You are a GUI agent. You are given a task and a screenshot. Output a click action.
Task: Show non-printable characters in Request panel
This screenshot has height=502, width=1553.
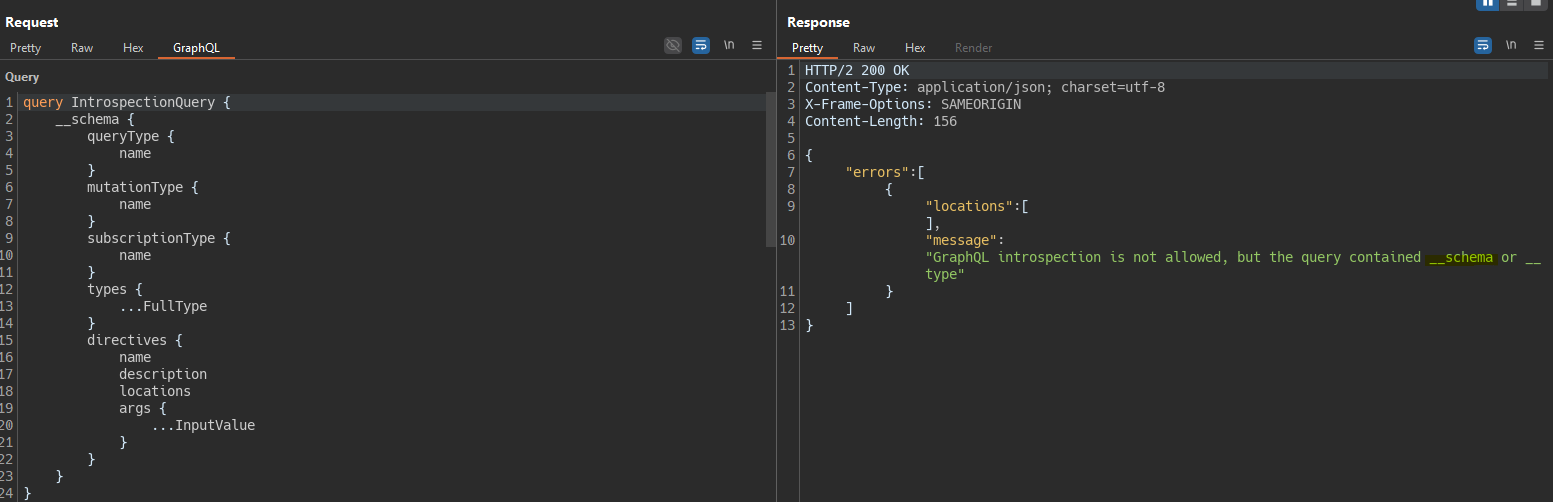(729, 45)
